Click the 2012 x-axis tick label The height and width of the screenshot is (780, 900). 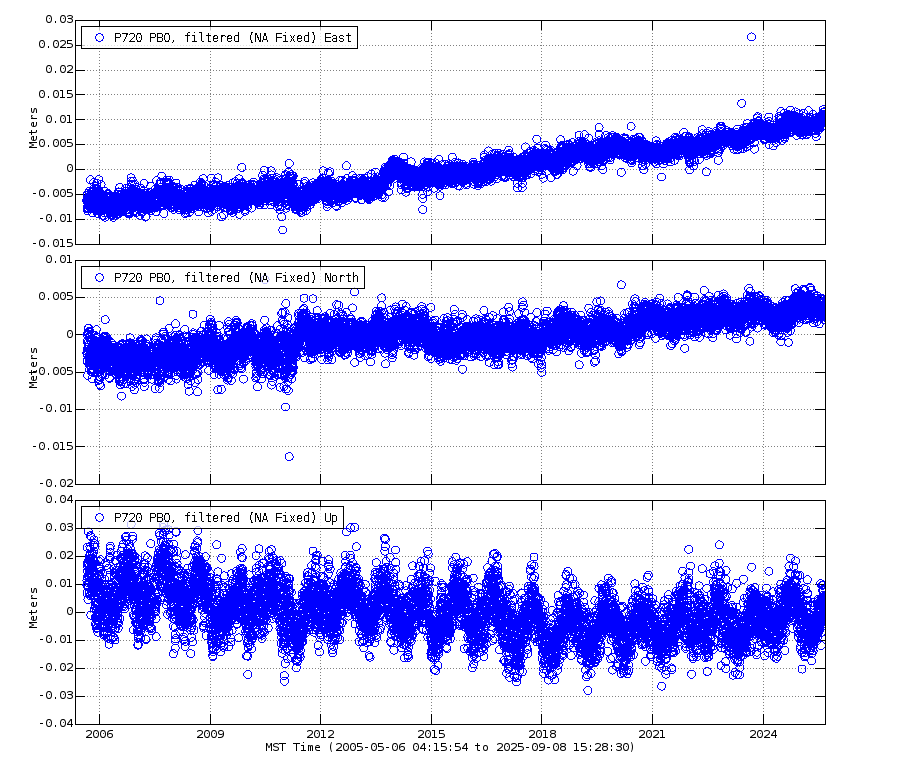[320, 734]
